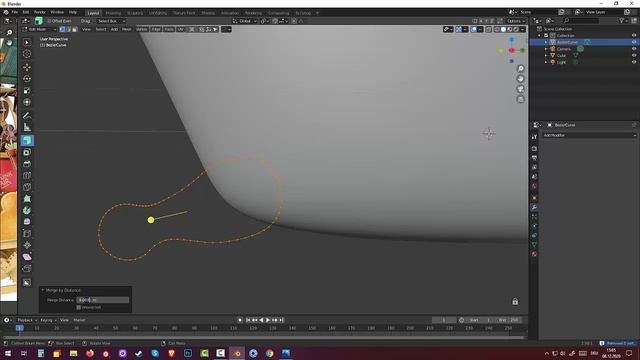Open the Edit Mode dropdown
The image size is (640, 360).
tap(39, 29)
